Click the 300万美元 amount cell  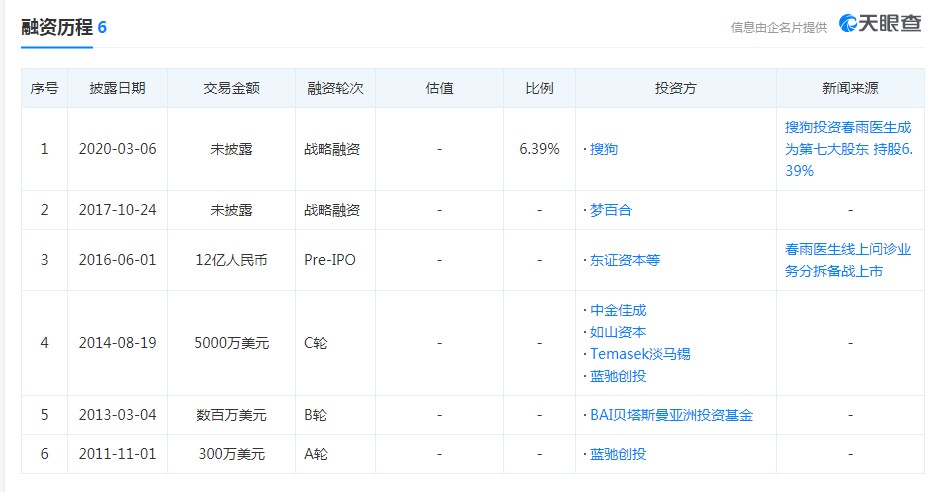tap(232, 454)
